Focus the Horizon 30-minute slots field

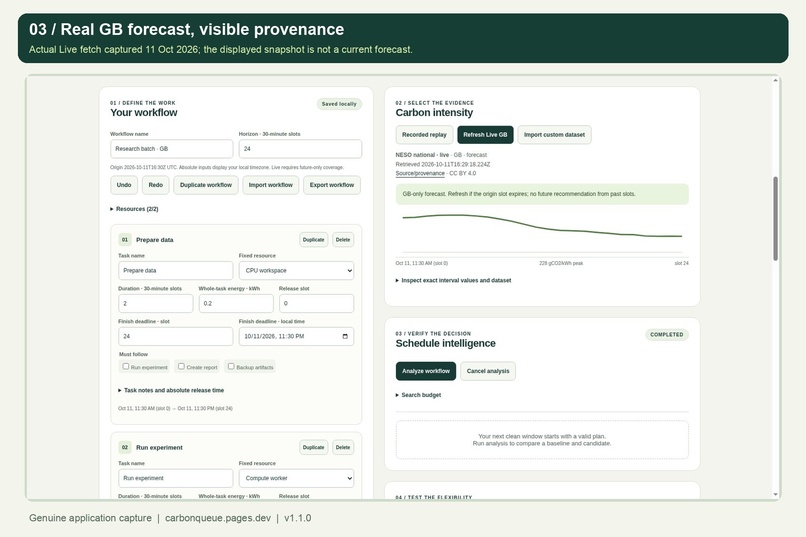[x=300, y=149]
